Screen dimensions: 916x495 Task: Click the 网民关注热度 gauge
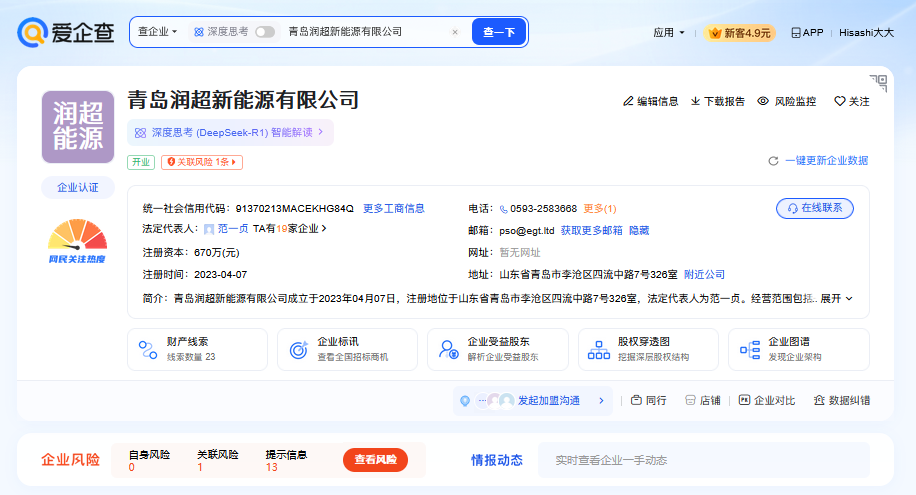78,241
